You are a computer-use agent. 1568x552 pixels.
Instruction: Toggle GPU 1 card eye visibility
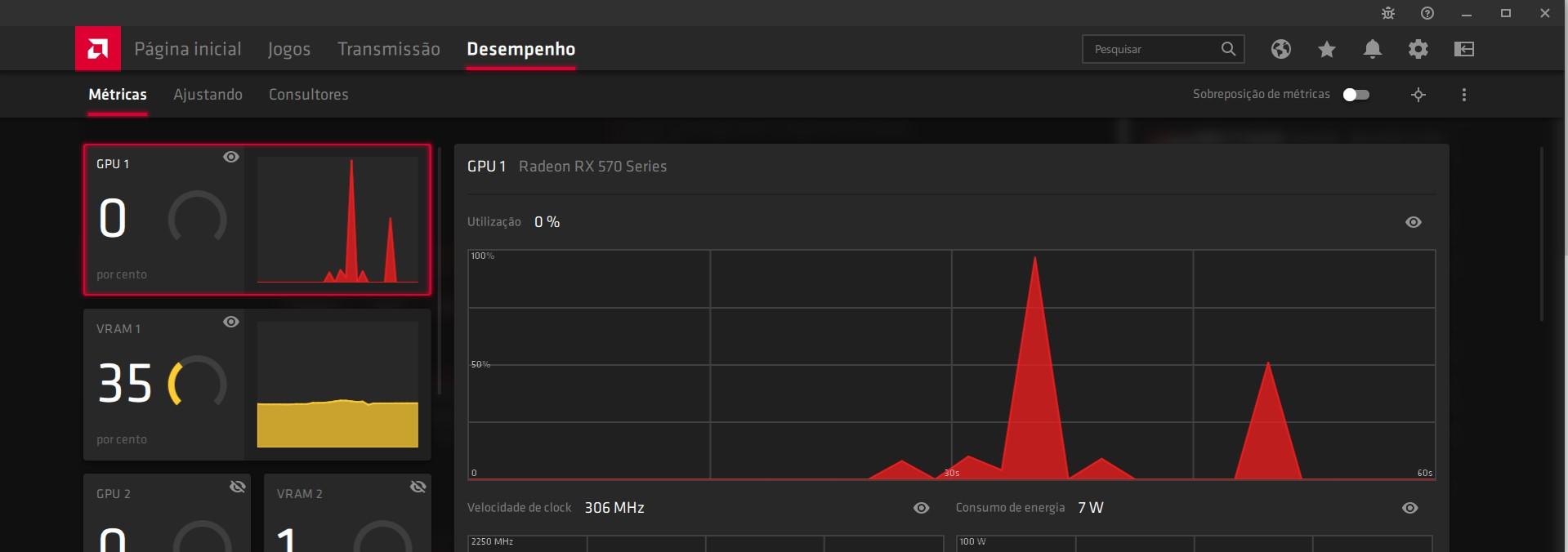(x=231, y=157)
